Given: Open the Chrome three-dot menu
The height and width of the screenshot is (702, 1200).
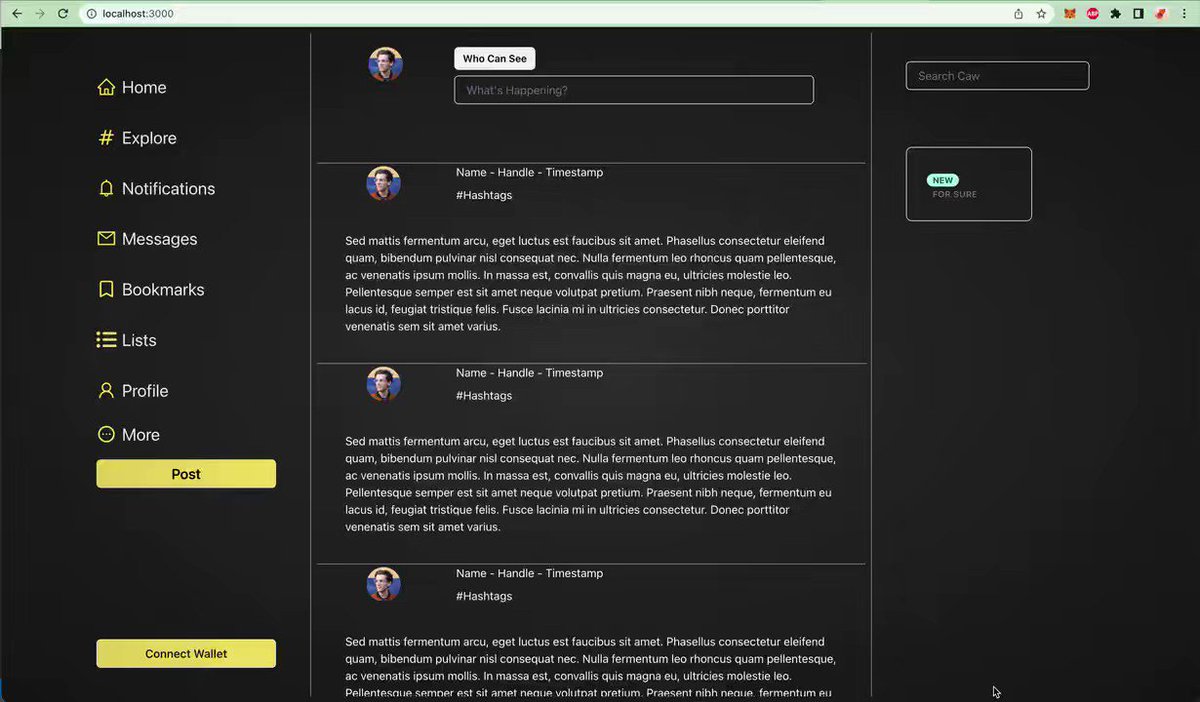Looking at the screenshot, I should (x=1184, y=13).
